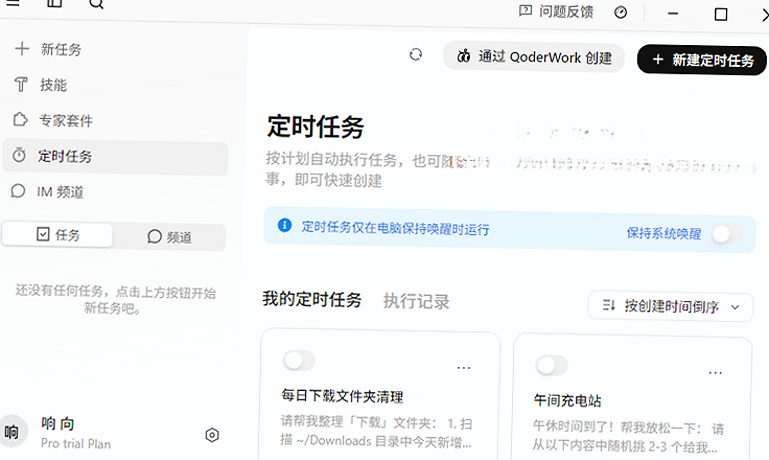This screenshot has width=769, height=460.
Task: Click the blue info icon in banner
Action: pyautogui.click(x=284, y=225)
